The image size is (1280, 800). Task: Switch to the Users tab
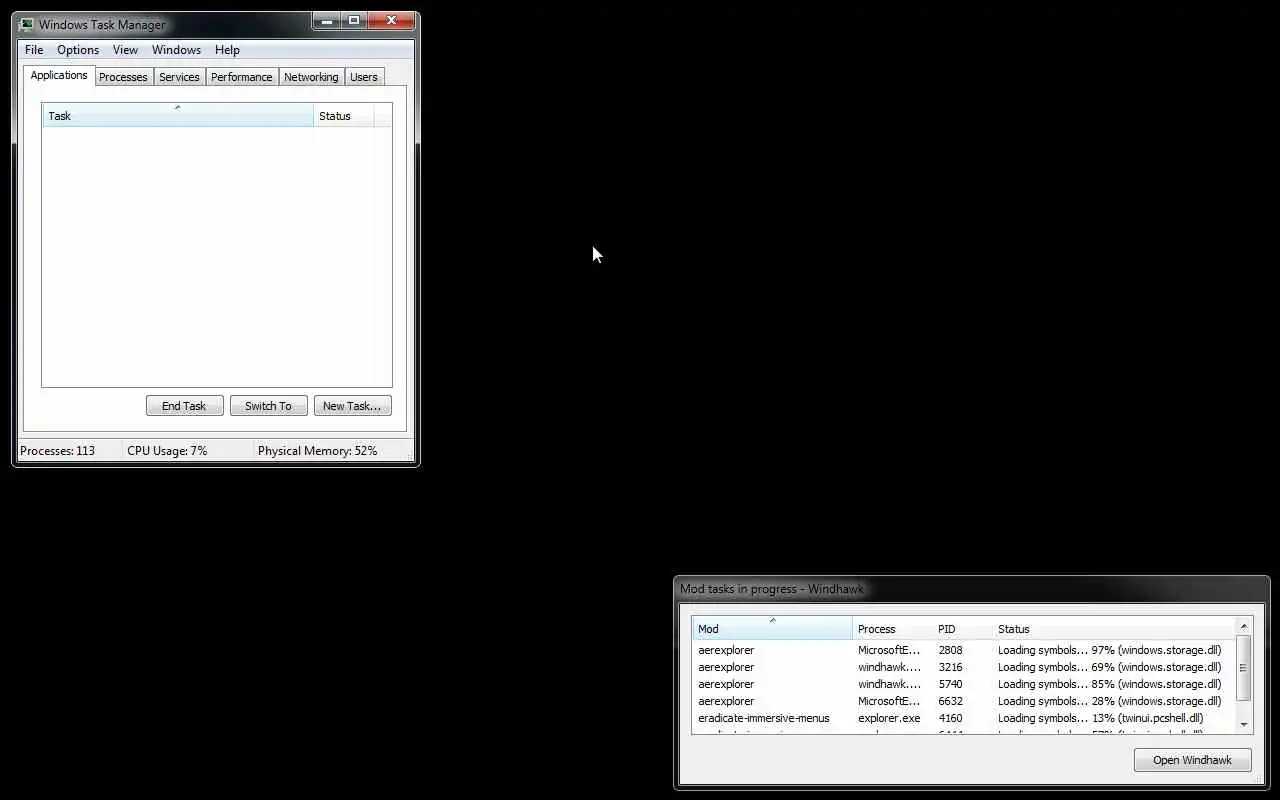(364, 77)
